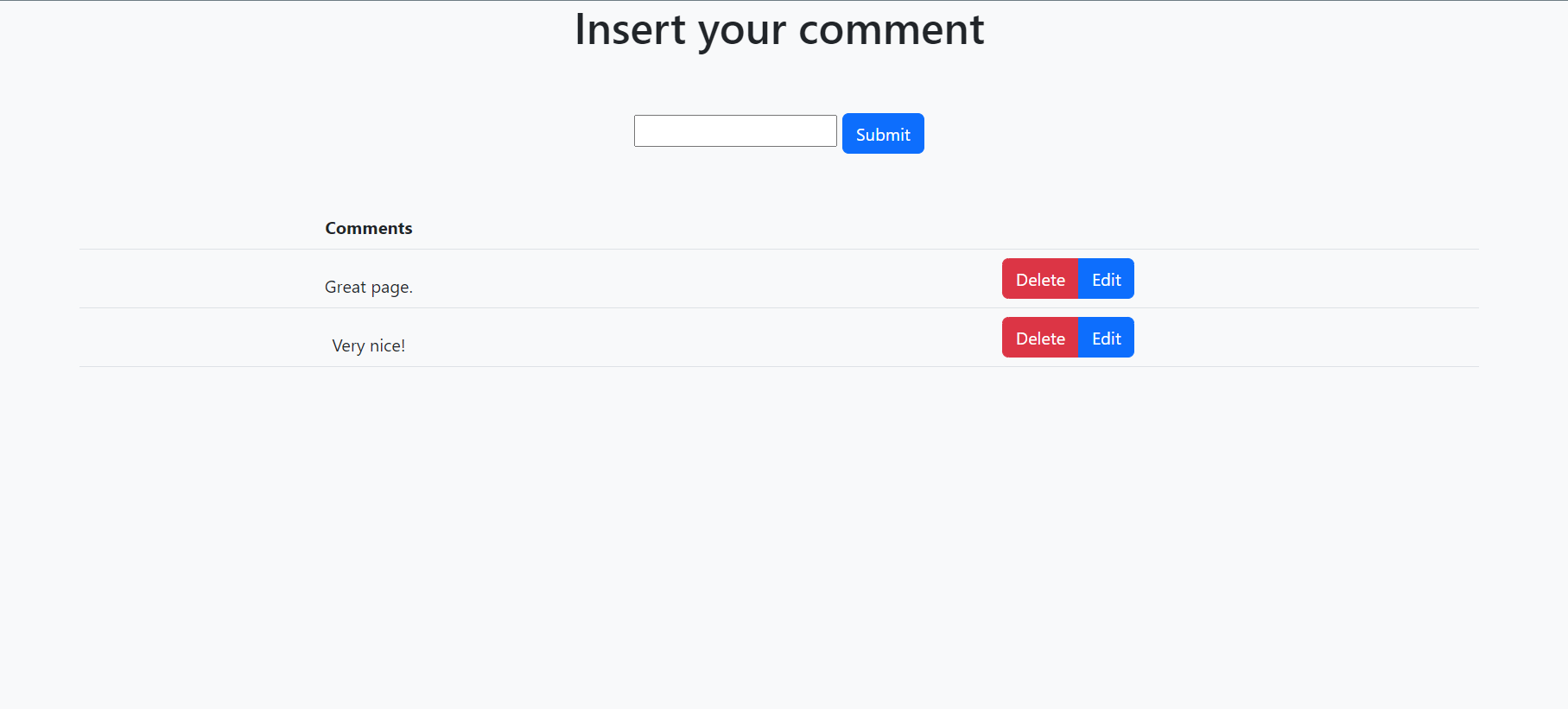Submit the new comment form
This screenshot has width=1568, height=709.
[x=882, y=134]
